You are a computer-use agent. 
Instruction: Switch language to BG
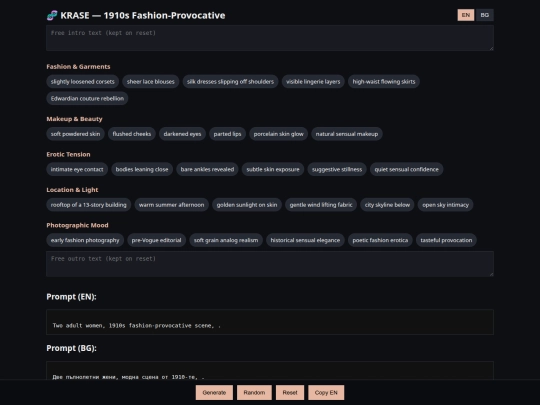pos(485,15)
